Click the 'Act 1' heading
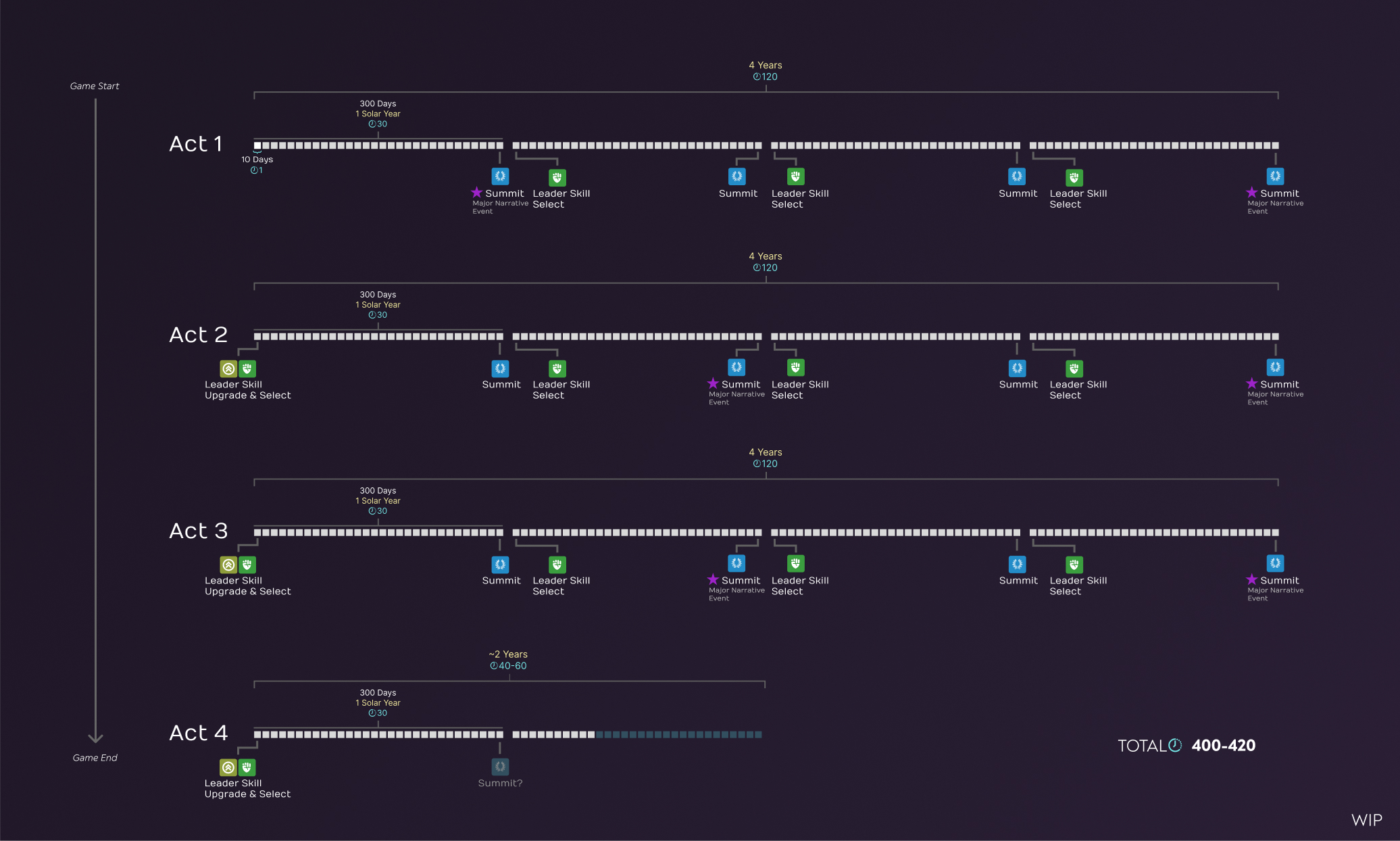This screenshot has width=1400, height=841. coord(196,144)
